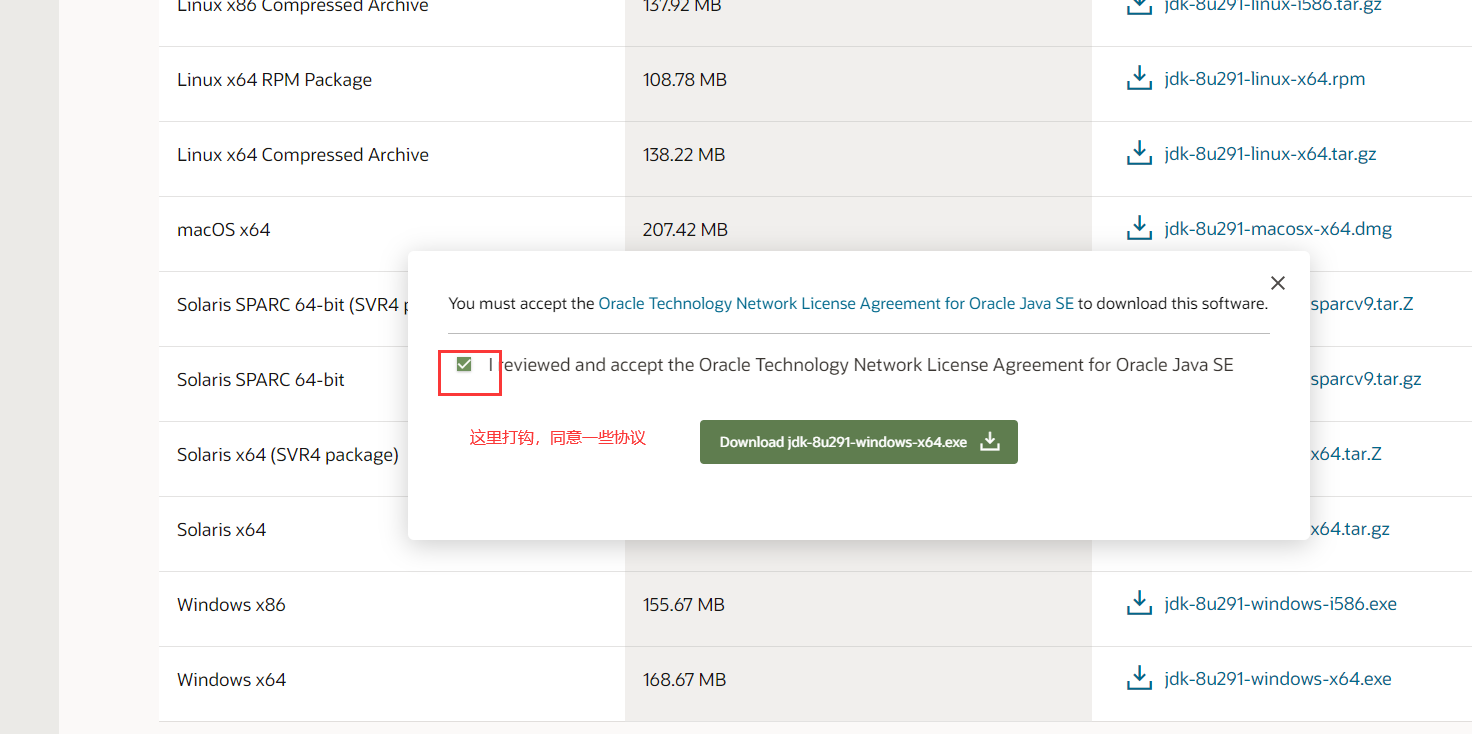Click download icon beside jdk-8u291-linux-x64.rpm
Viewport: 1472px width, 734px height.
1139,79
